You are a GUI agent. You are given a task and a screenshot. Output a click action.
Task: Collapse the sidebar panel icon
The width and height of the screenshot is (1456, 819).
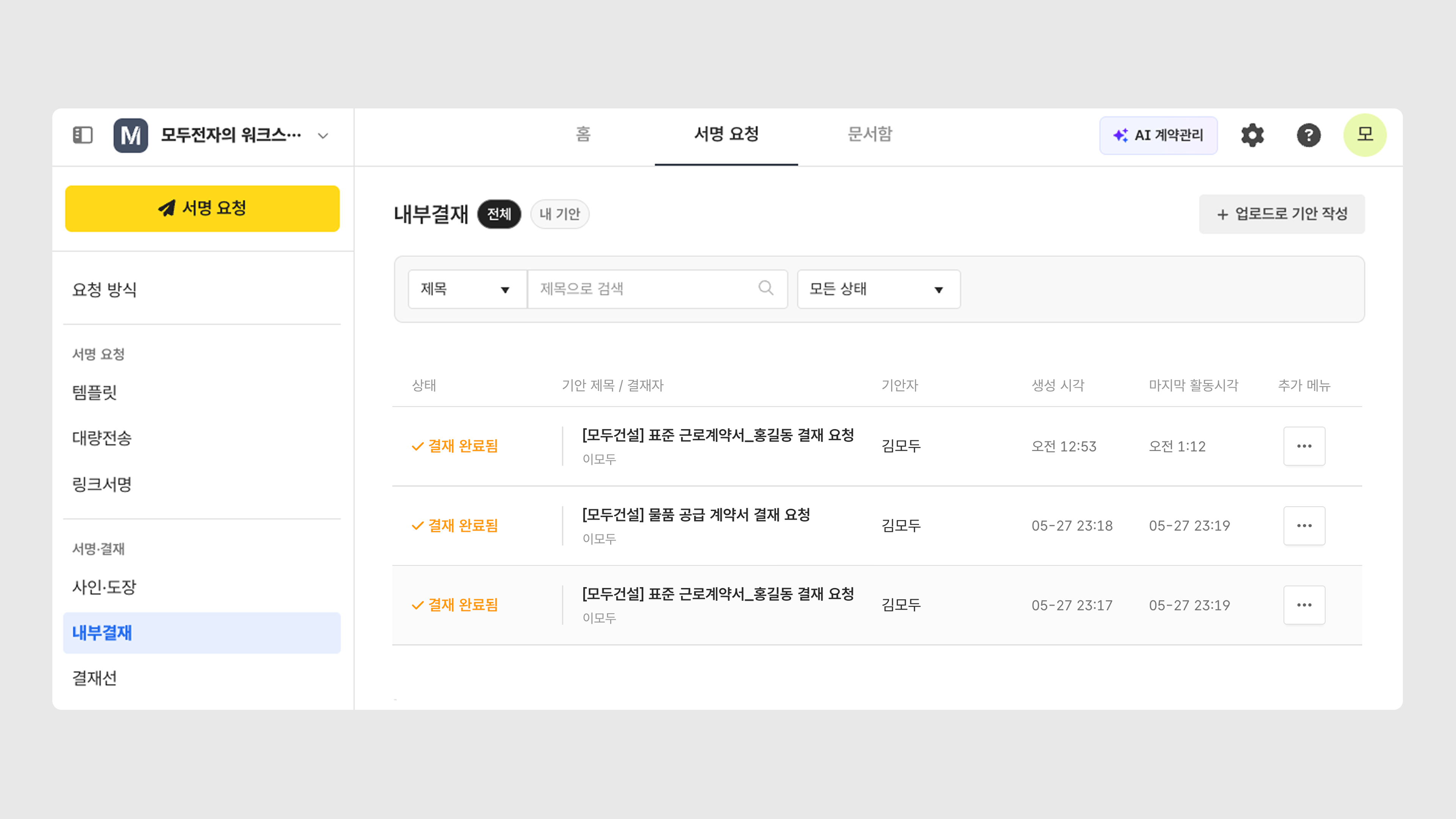point(83,135)
